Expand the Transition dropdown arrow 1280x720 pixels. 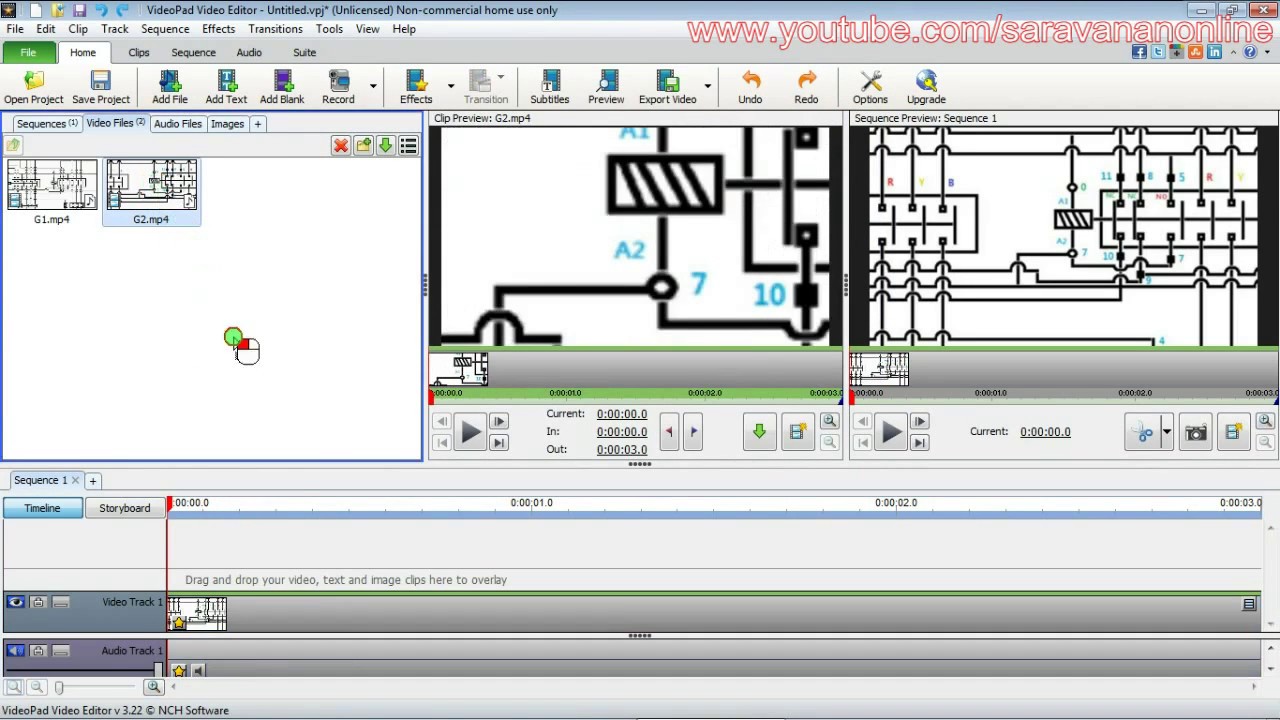(x=500, y=76)
